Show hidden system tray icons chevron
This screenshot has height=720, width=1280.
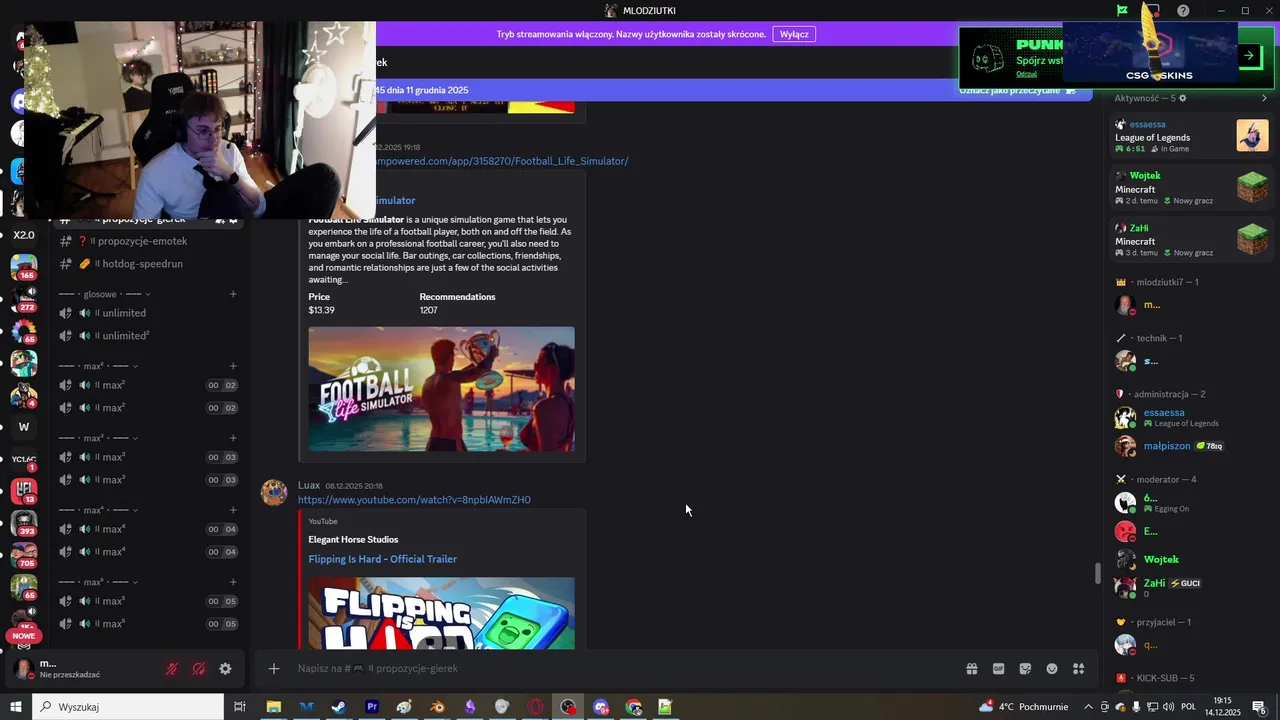pyautogui.click(x=1089, y=707)
